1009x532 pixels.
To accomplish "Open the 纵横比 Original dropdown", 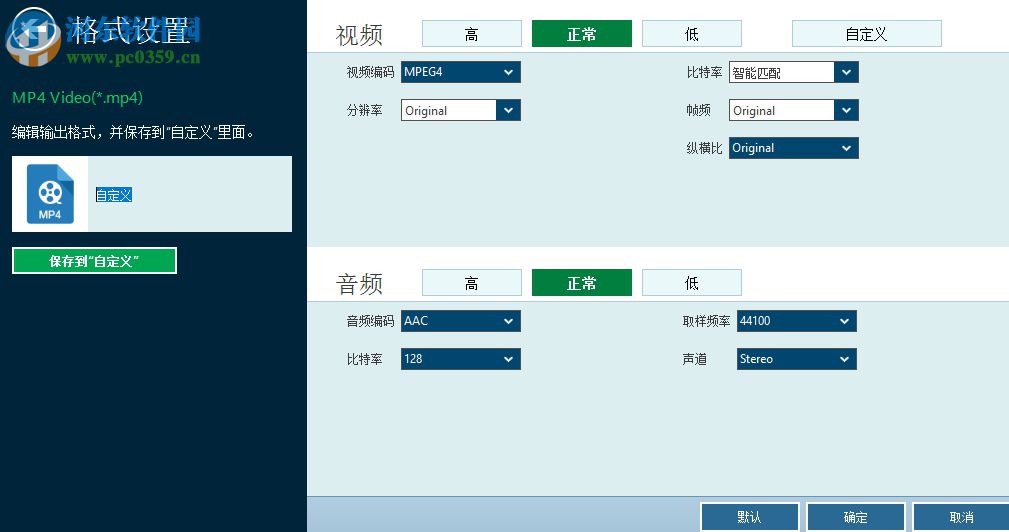I will click(793, 148).
